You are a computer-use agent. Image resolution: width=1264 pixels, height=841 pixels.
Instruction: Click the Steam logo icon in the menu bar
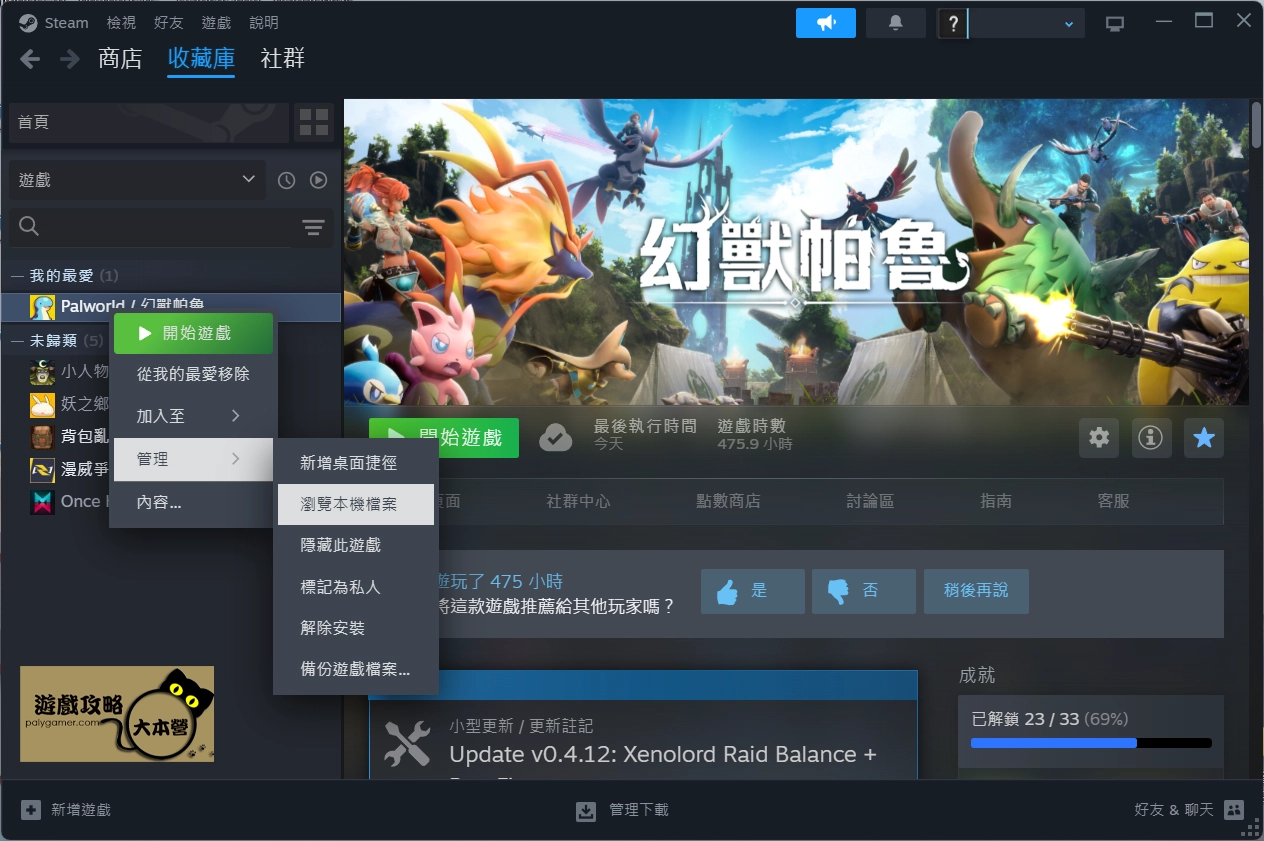[28, 22]
